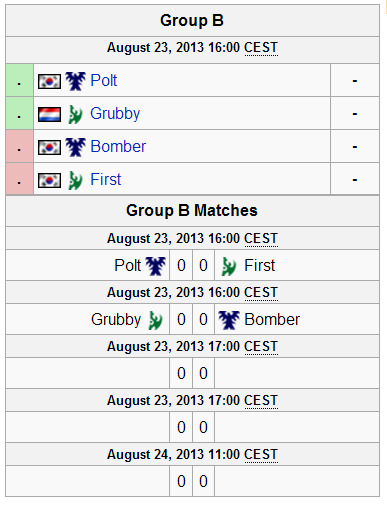Click the green placement cell beside Polt
This screenshot has width=387, height=506.
[19, 80]
